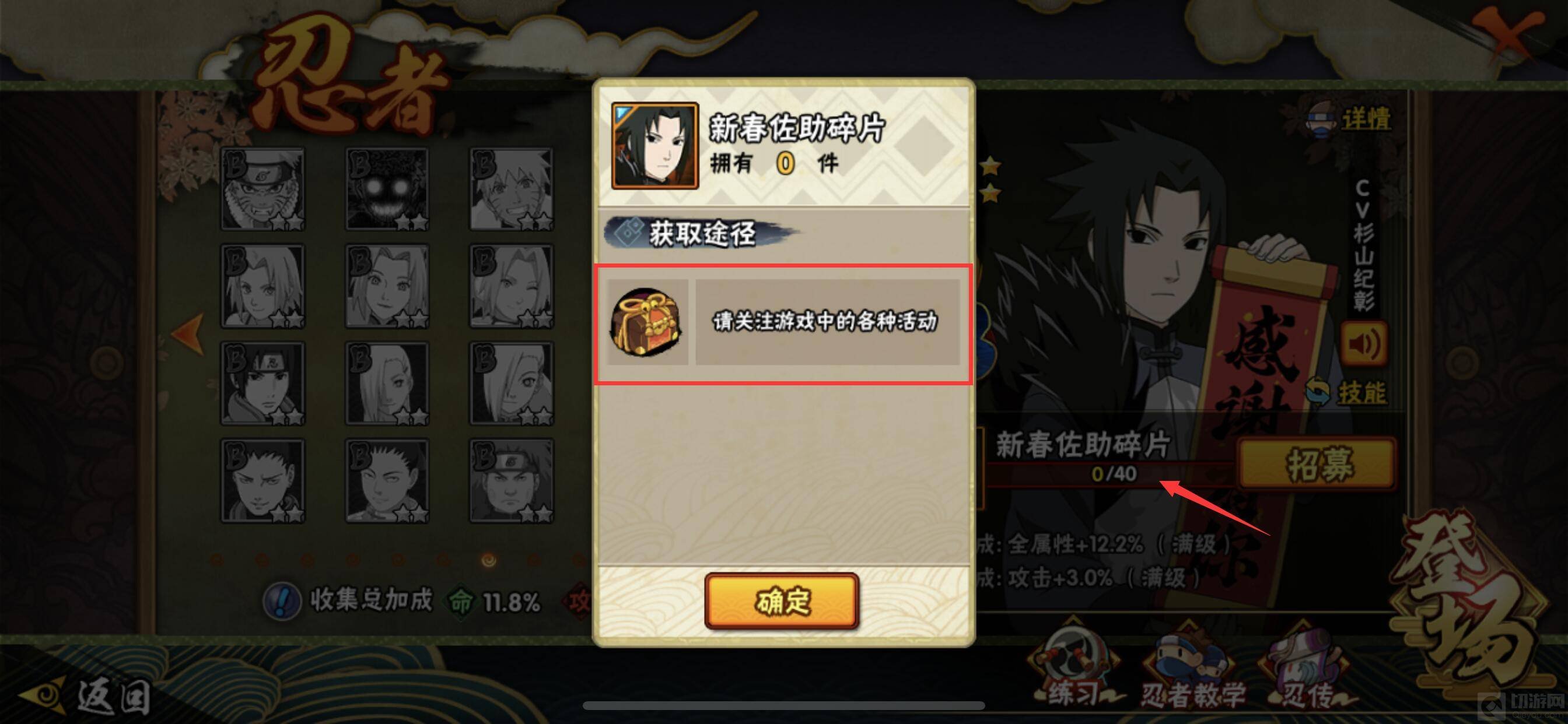
Task: Switch view with the 技能 skills toggle
Action: 1346,391
